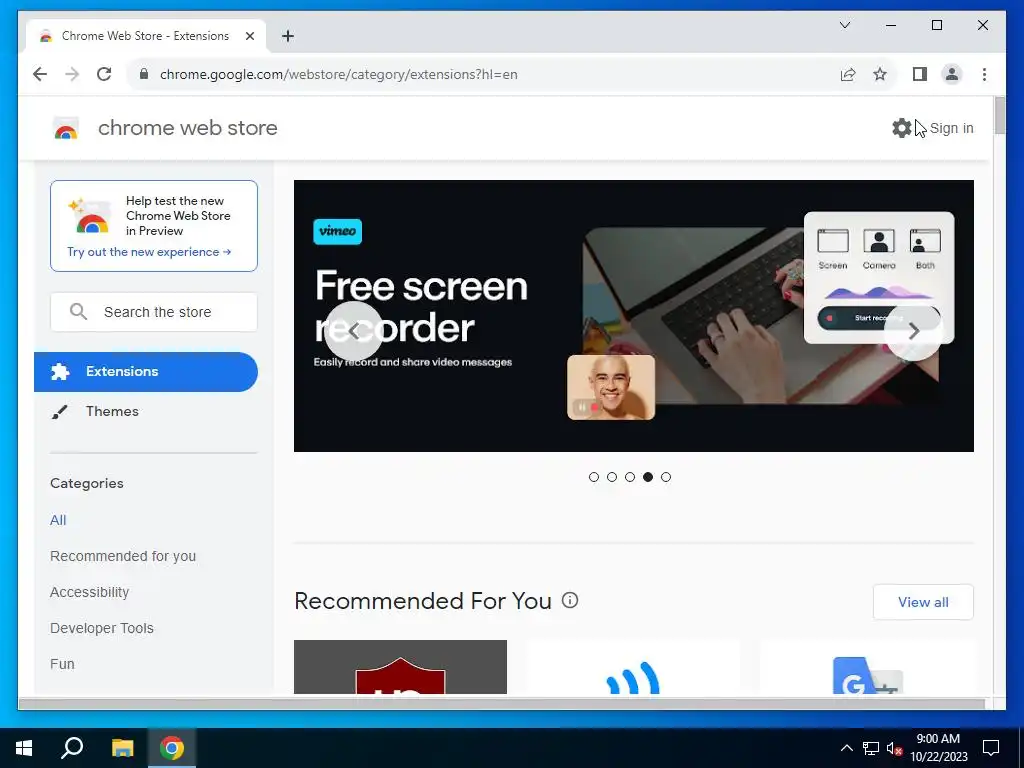Reload the page with the refresh icon
Screen dimensions: 1024x768
[104, 74]
